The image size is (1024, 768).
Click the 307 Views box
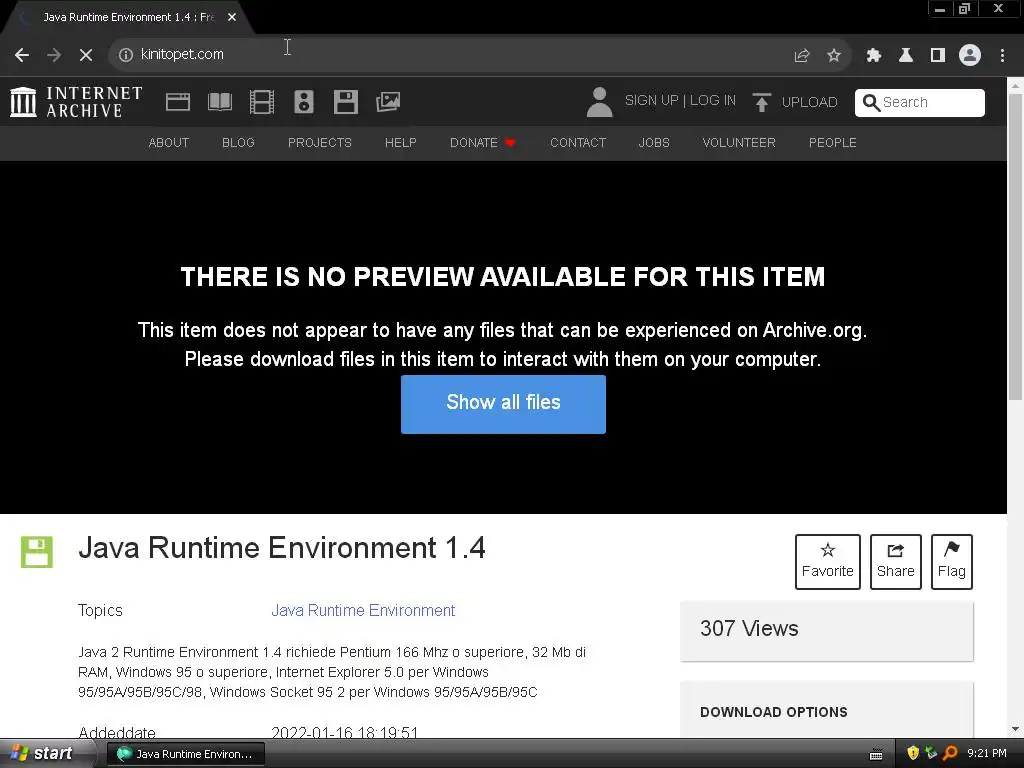coord(827,631)
